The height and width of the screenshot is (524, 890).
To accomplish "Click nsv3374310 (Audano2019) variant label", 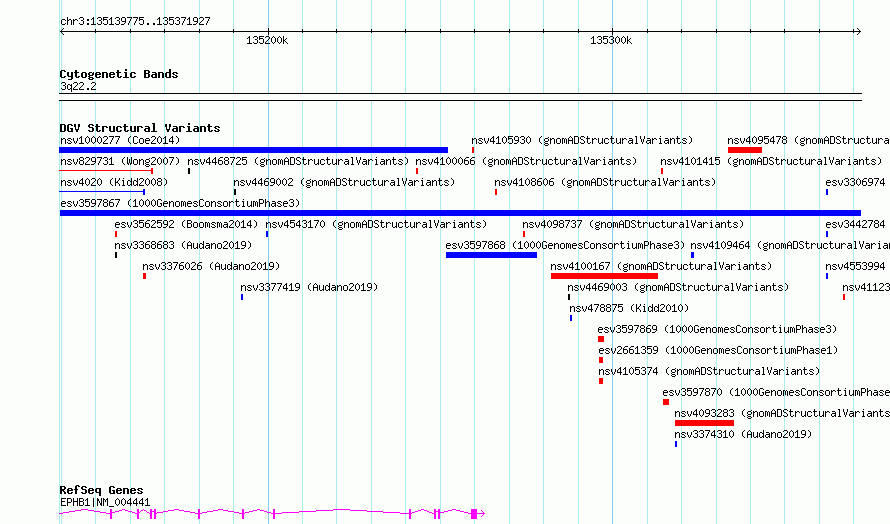I will click(x=744, y=434).
